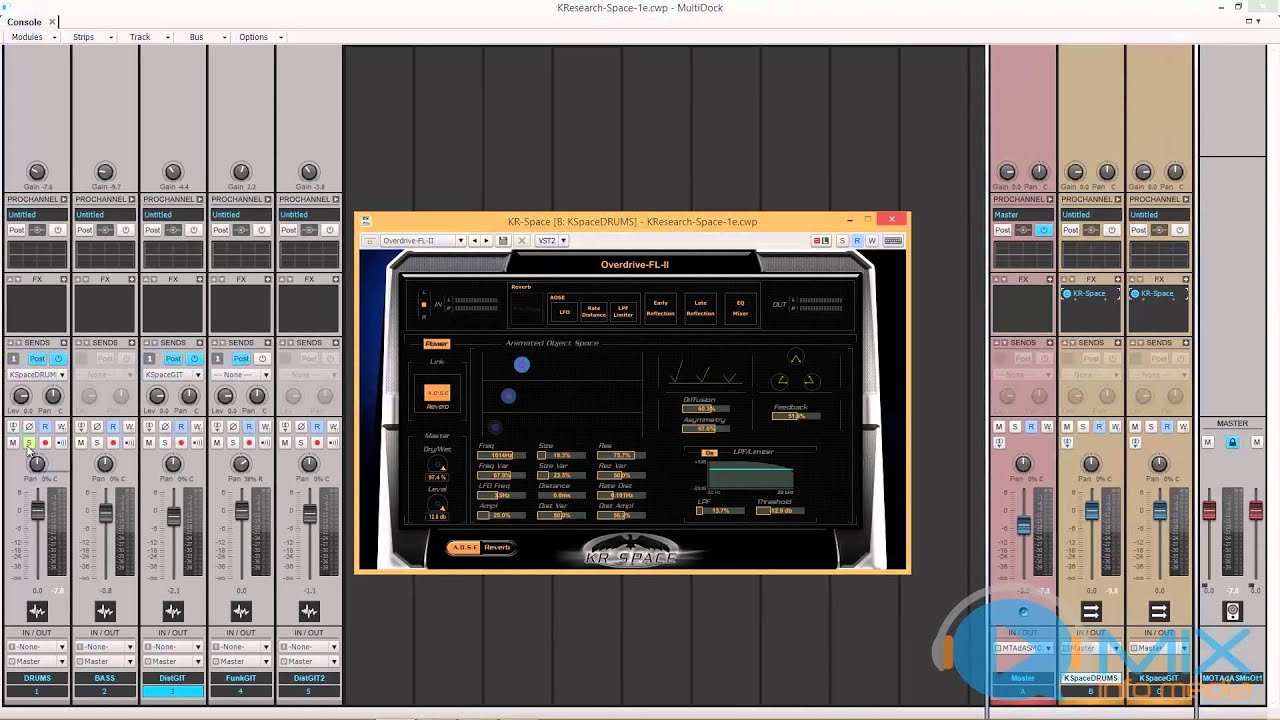Screen dimensions: 1280x720
Task: Delete the preset with the X icon
Action: coord(521,240)
